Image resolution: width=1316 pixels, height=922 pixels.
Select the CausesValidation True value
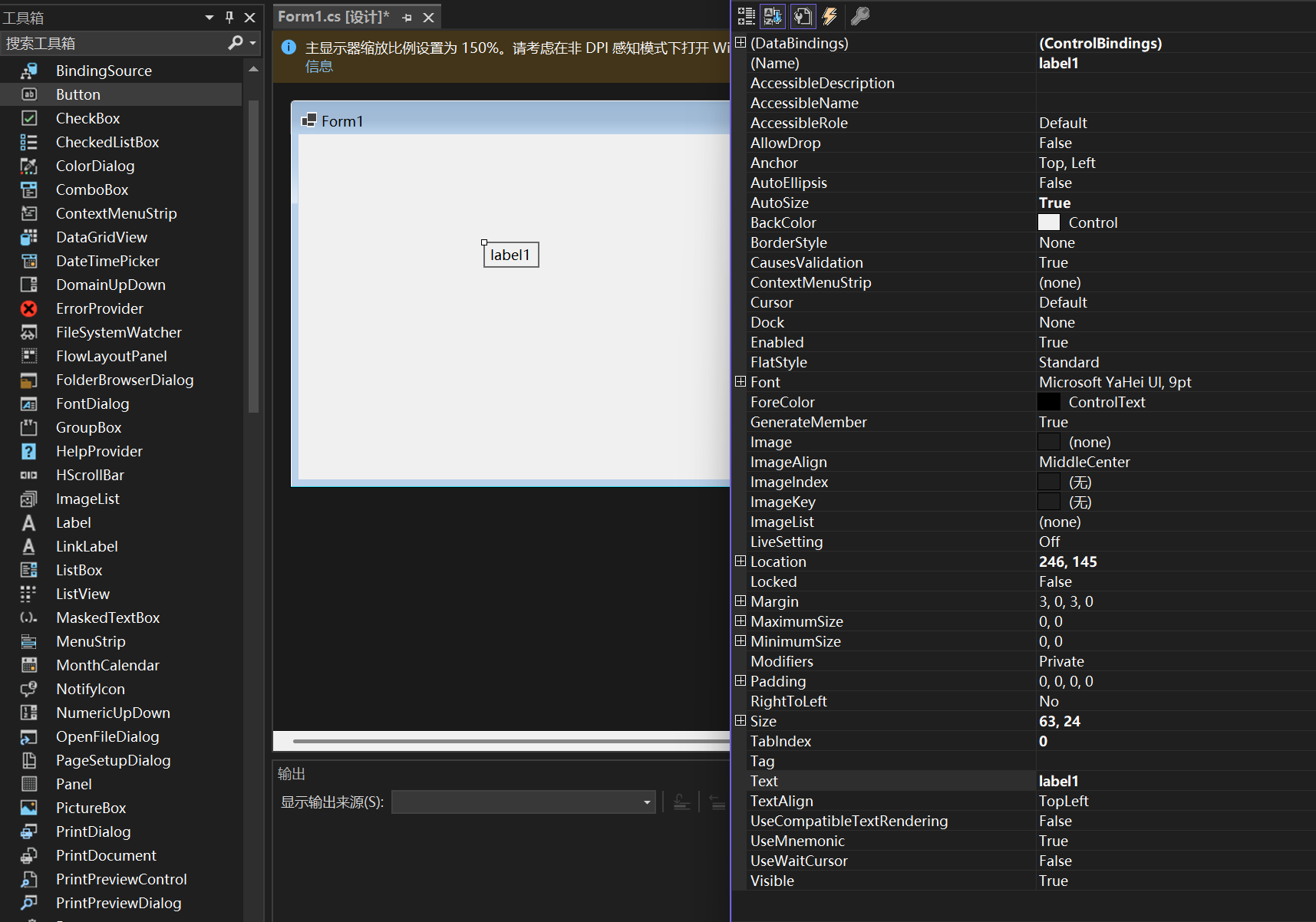[1054, 262]
